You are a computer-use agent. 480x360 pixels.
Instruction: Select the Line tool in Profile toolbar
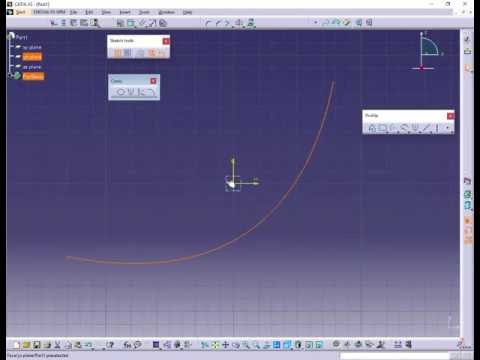click(x=427, y=128)
